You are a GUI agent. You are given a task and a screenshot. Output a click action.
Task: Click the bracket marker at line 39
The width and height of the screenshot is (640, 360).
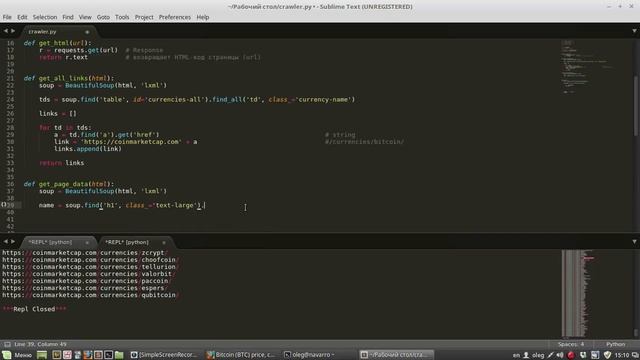(4, 204)
